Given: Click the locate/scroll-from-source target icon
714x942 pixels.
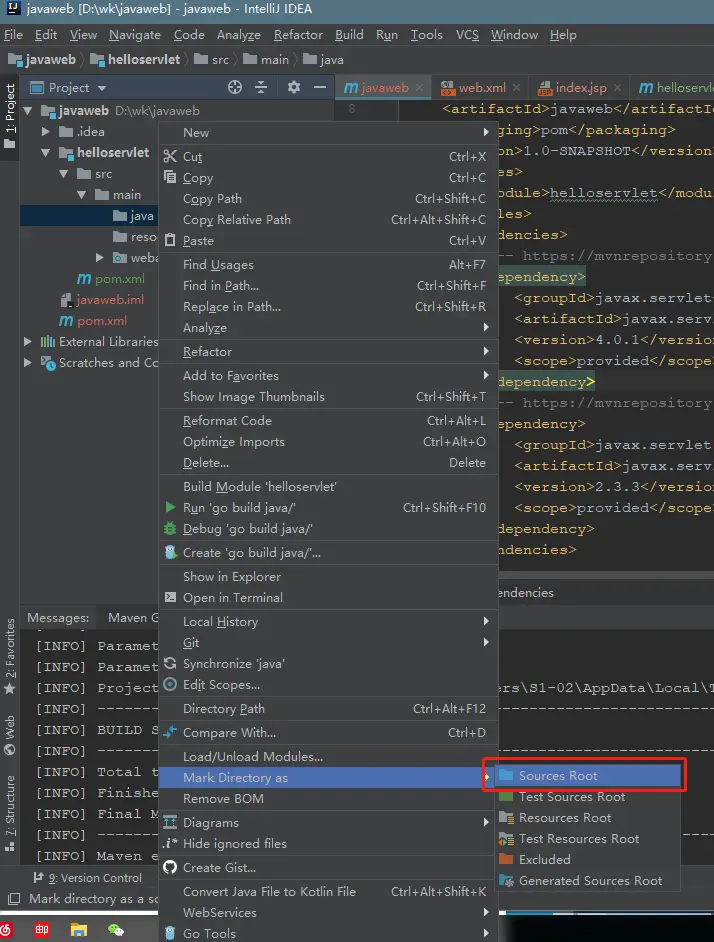Looking at the screenshot, I should pyautogui.click(x=234, y=87).
